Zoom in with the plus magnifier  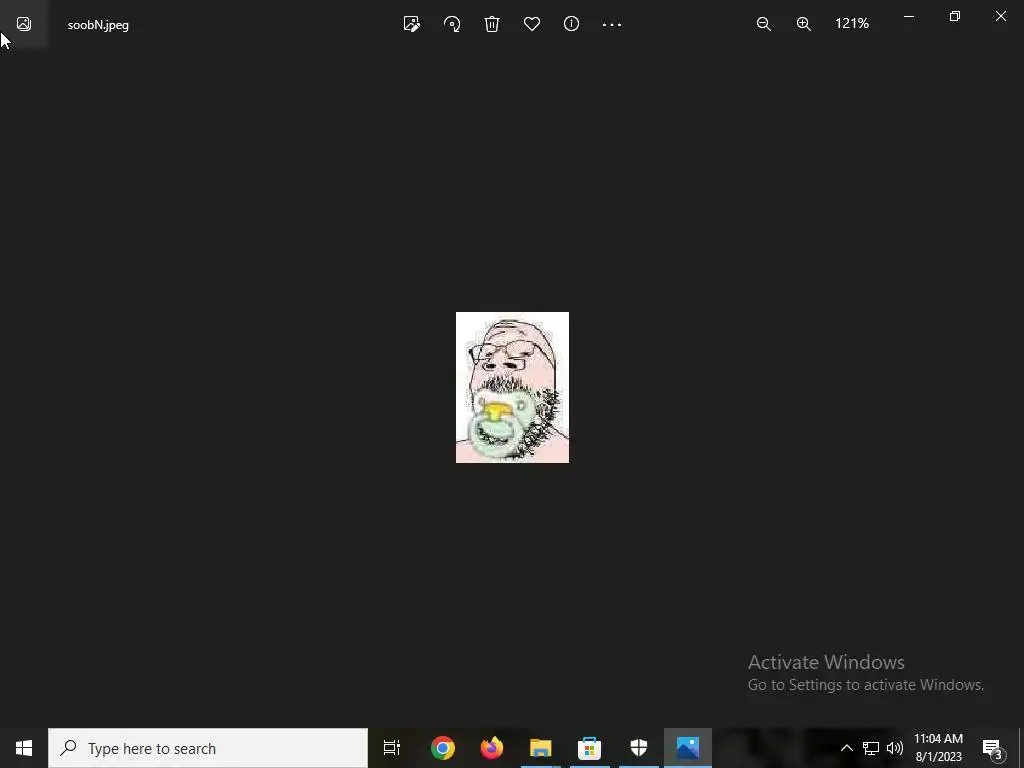(x=804, y=24)
